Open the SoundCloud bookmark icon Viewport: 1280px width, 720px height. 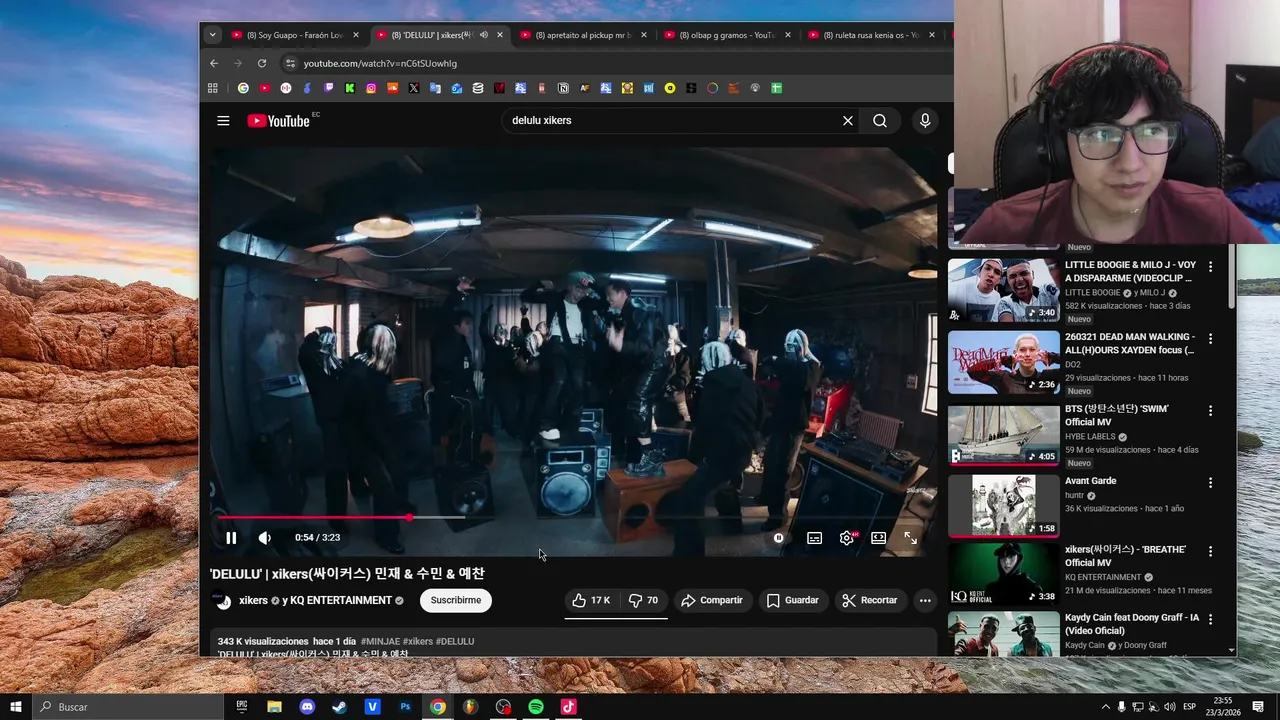pyautogui.click(x=393, y=88)
